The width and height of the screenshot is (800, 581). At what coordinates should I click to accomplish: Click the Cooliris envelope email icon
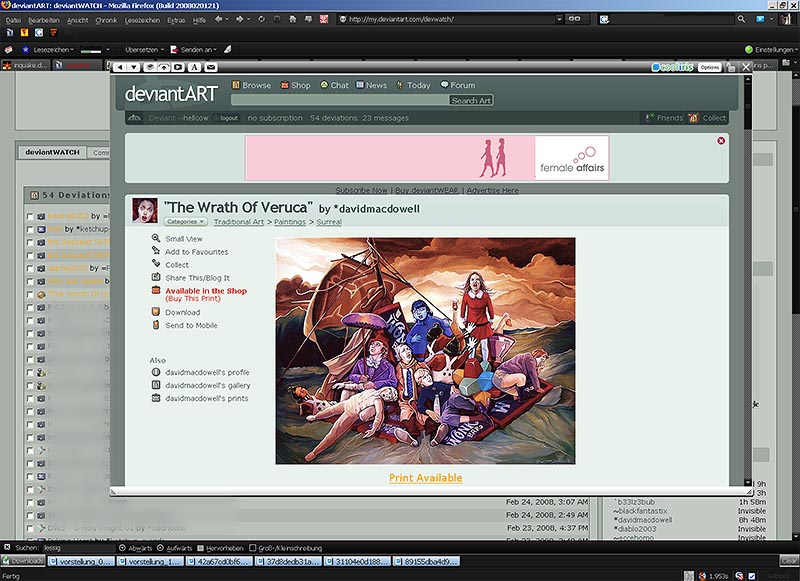click(211, 67)
